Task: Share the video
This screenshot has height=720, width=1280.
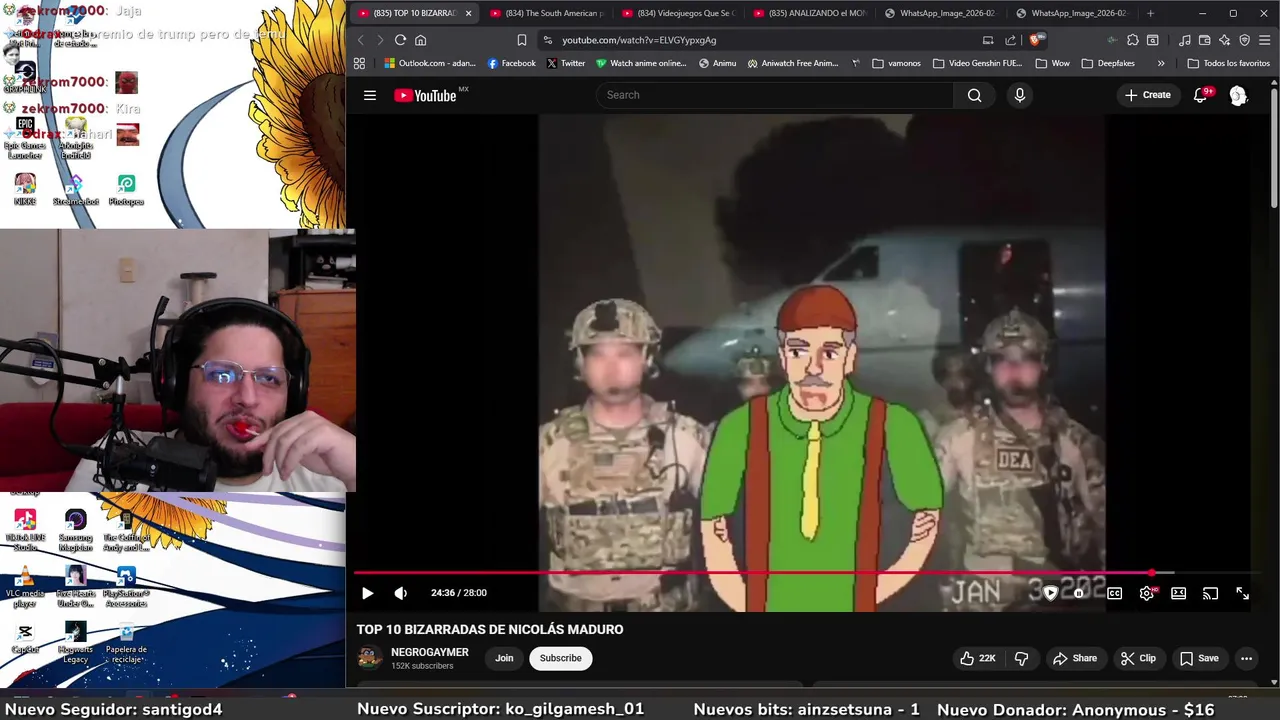Action: tap(1075, 658)
